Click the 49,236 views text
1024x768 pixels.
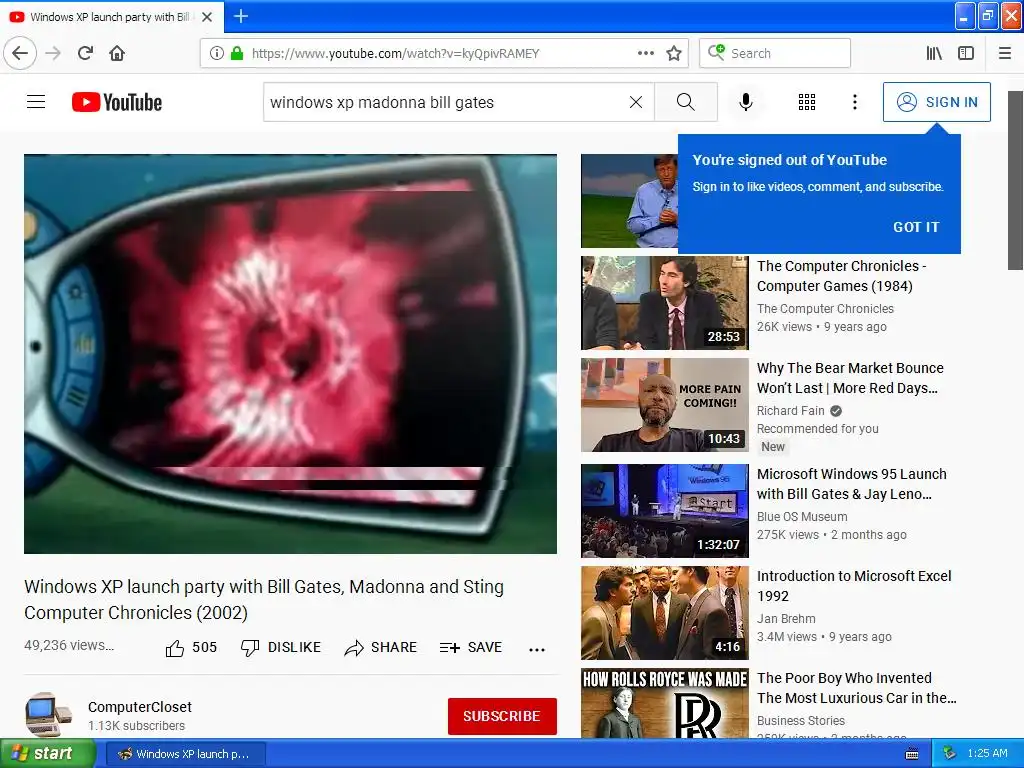pyautogui.click(x=69, y=645)
